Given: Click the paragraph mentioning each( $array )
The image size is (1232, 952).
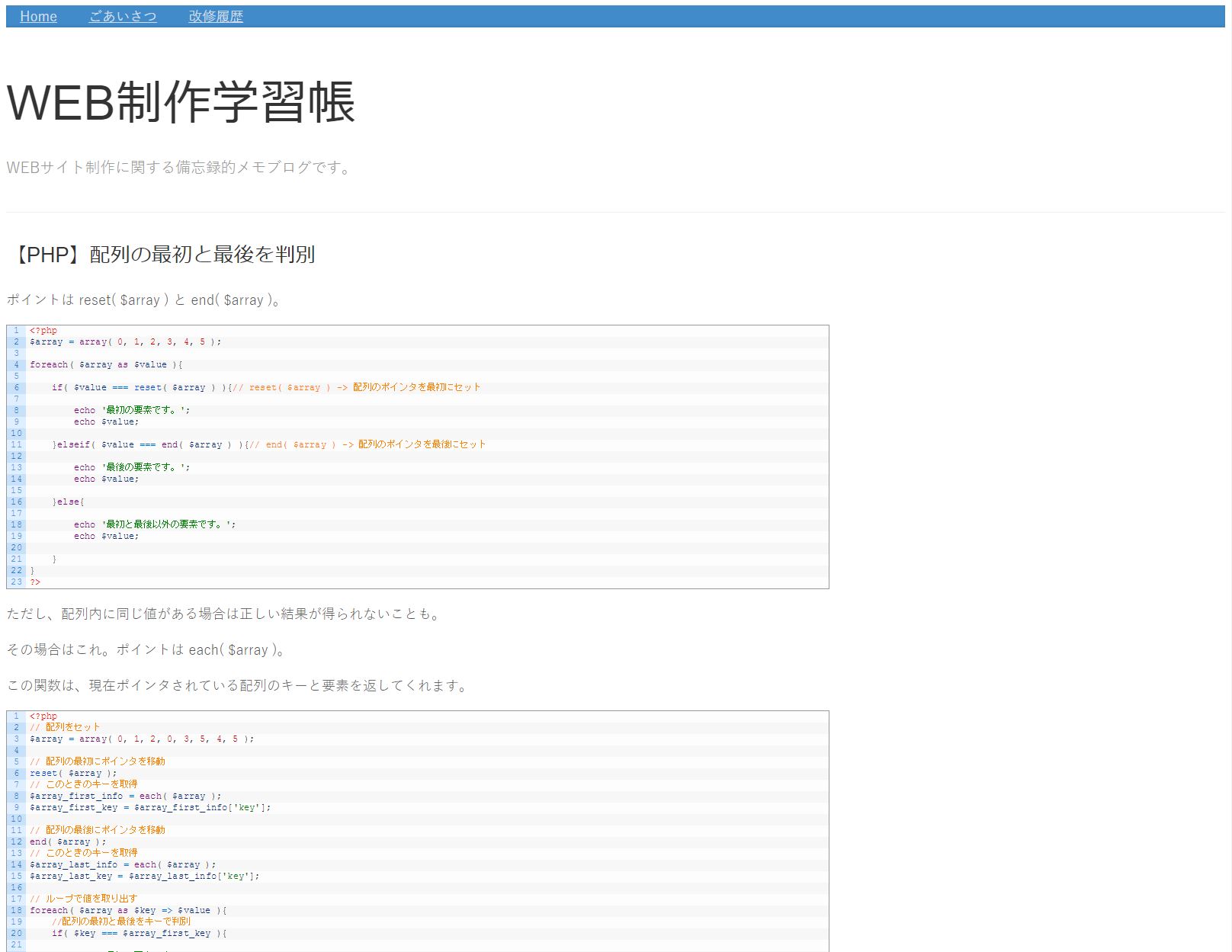Looking at the screenshot, I should click(x=146, y=650).
